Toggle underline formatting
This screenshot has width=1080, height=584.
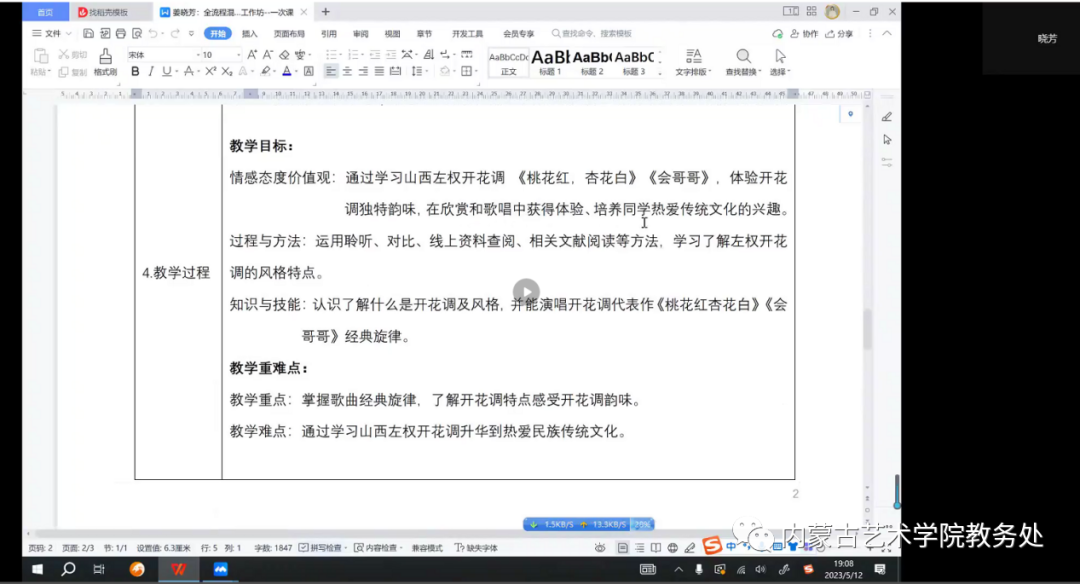pyautogui.click(x=165, y=70)
